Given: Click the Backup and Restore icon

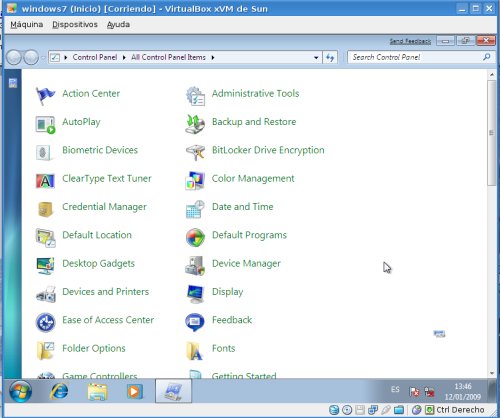Looking at the screenshot, I should (195, 124).
